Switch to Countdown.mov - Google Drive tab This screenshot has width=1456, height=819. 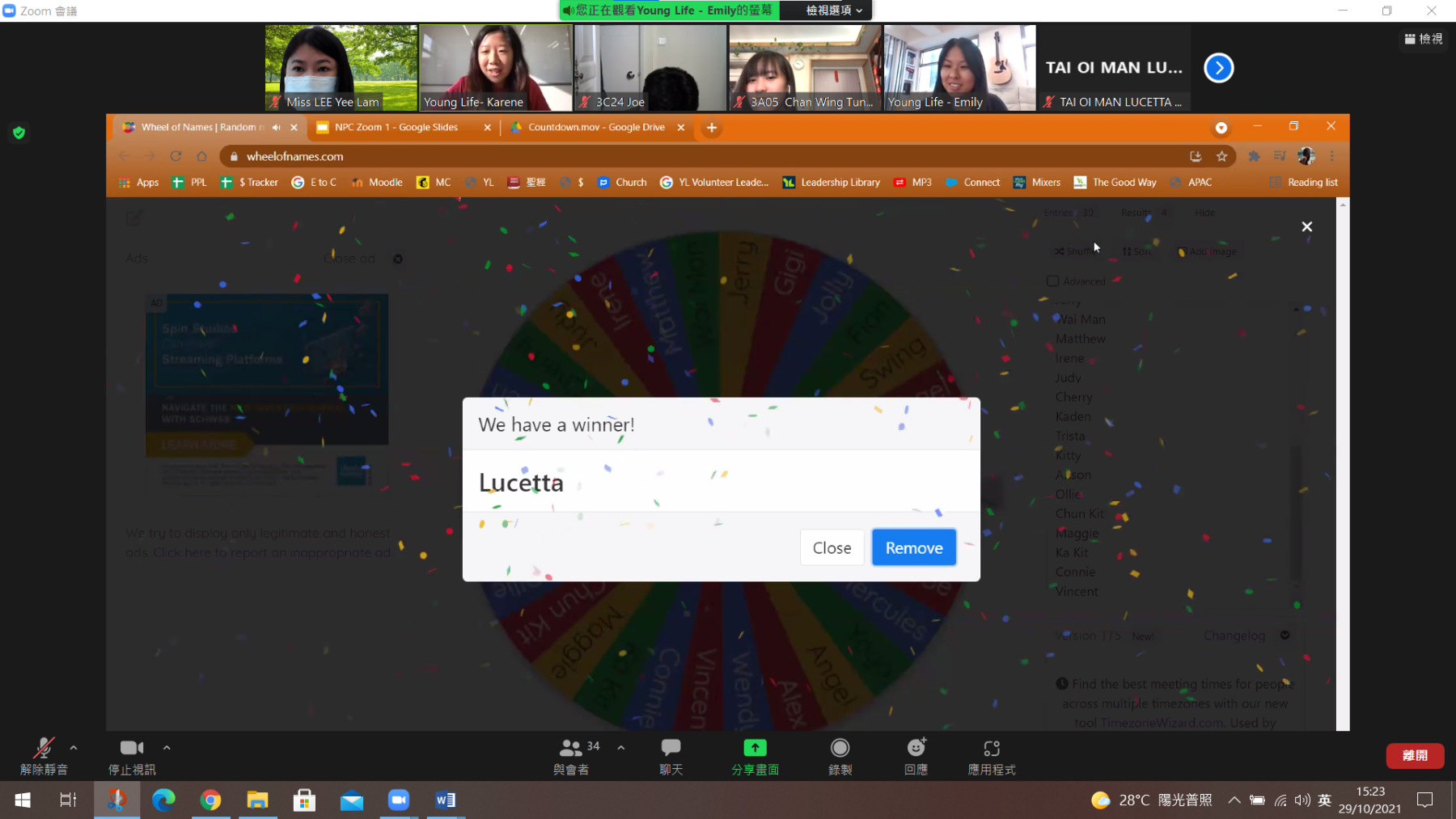[x=597, y=128]
